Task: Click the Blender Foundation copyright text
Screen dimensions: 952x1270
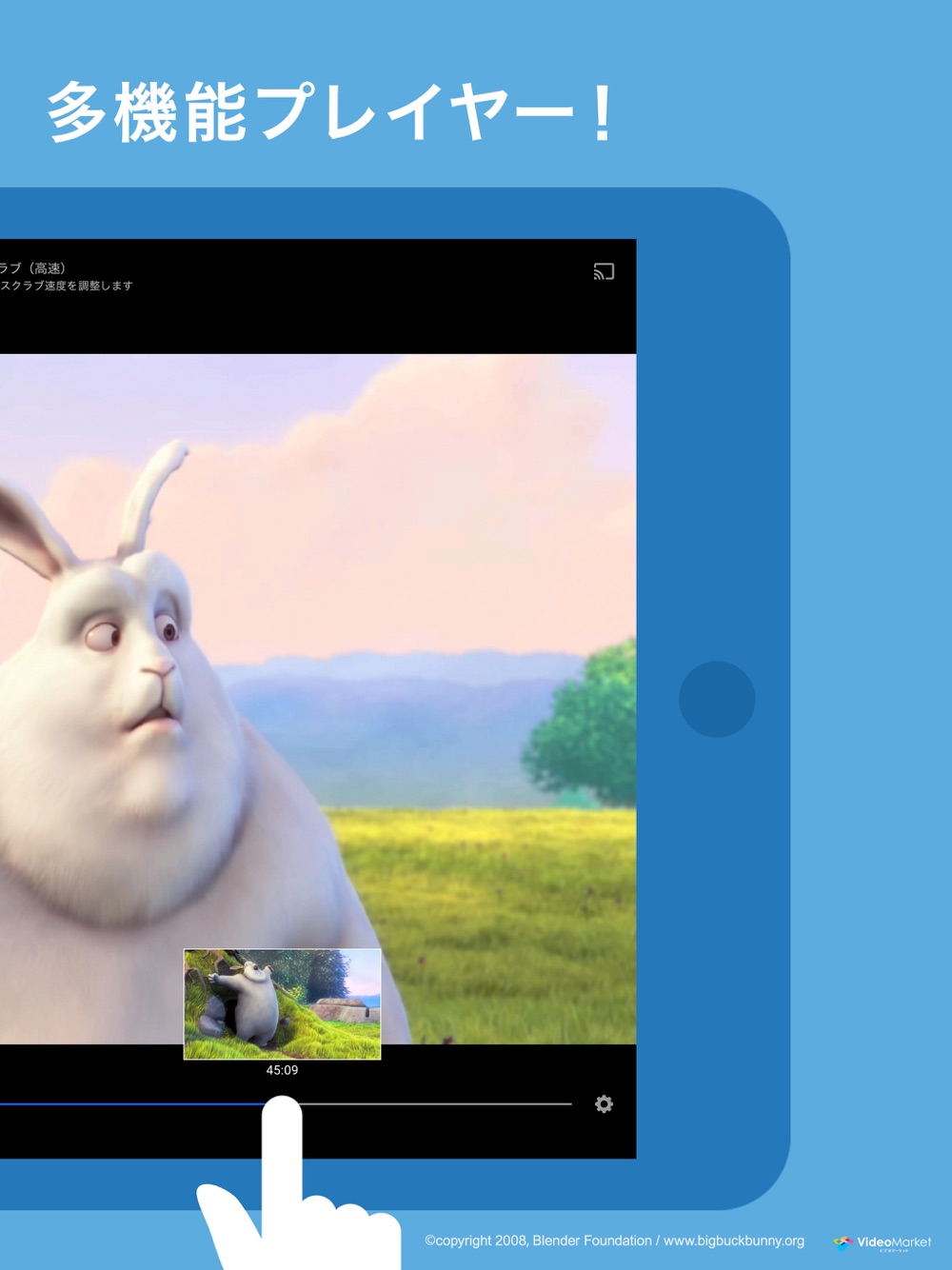Action: 614,1240
